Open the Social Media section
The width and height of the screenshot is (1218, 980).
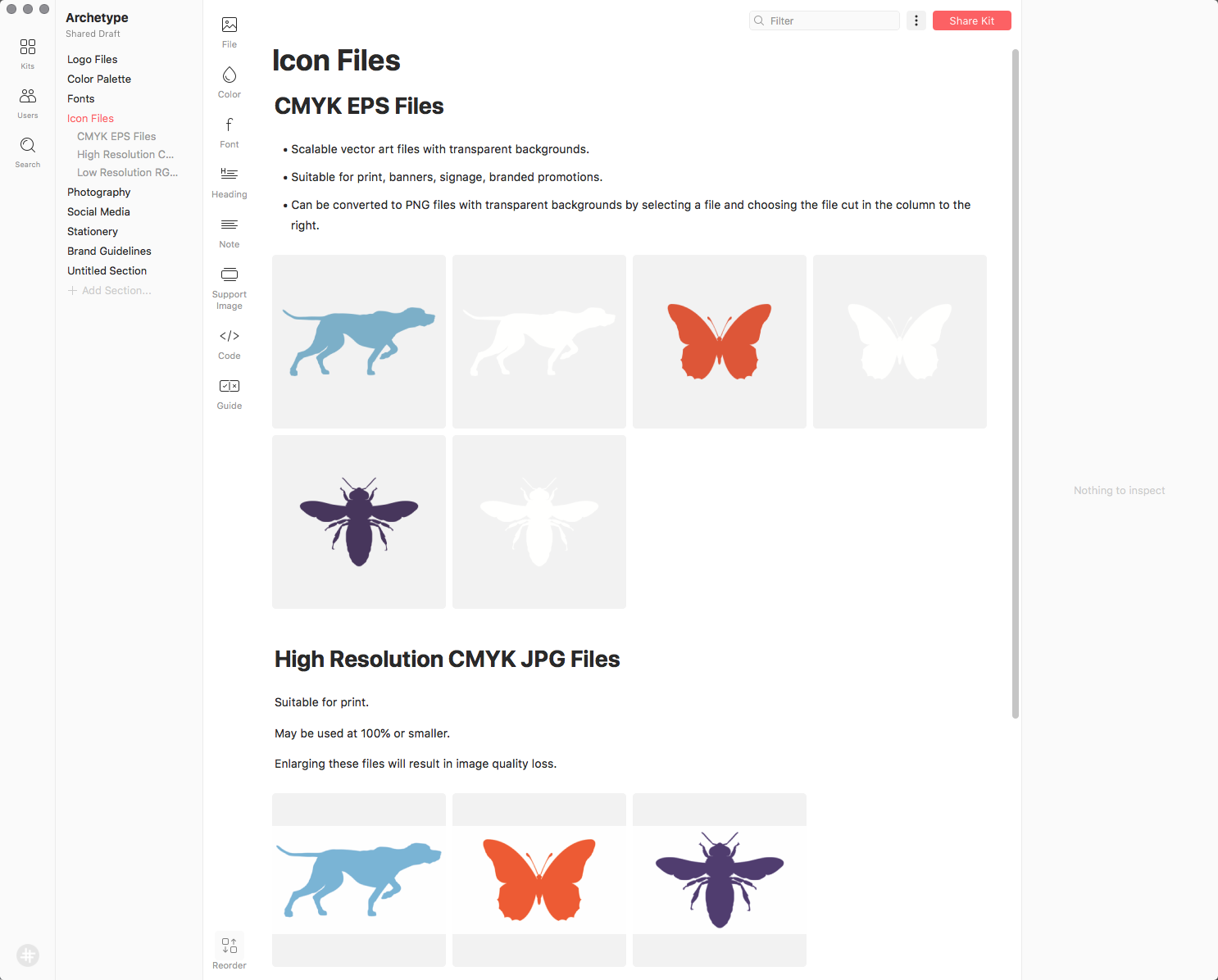[x=98, y=211]
